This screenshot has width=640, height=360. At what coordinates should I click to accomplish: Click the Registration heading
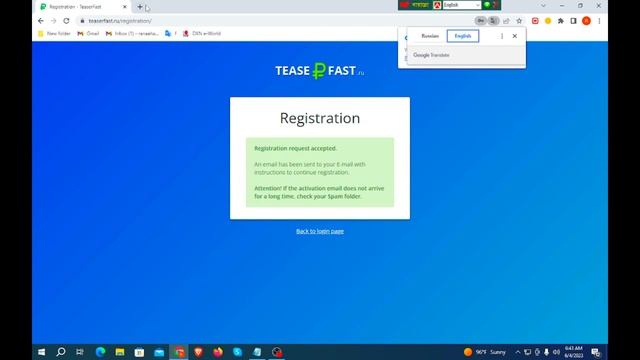point(320,118)
